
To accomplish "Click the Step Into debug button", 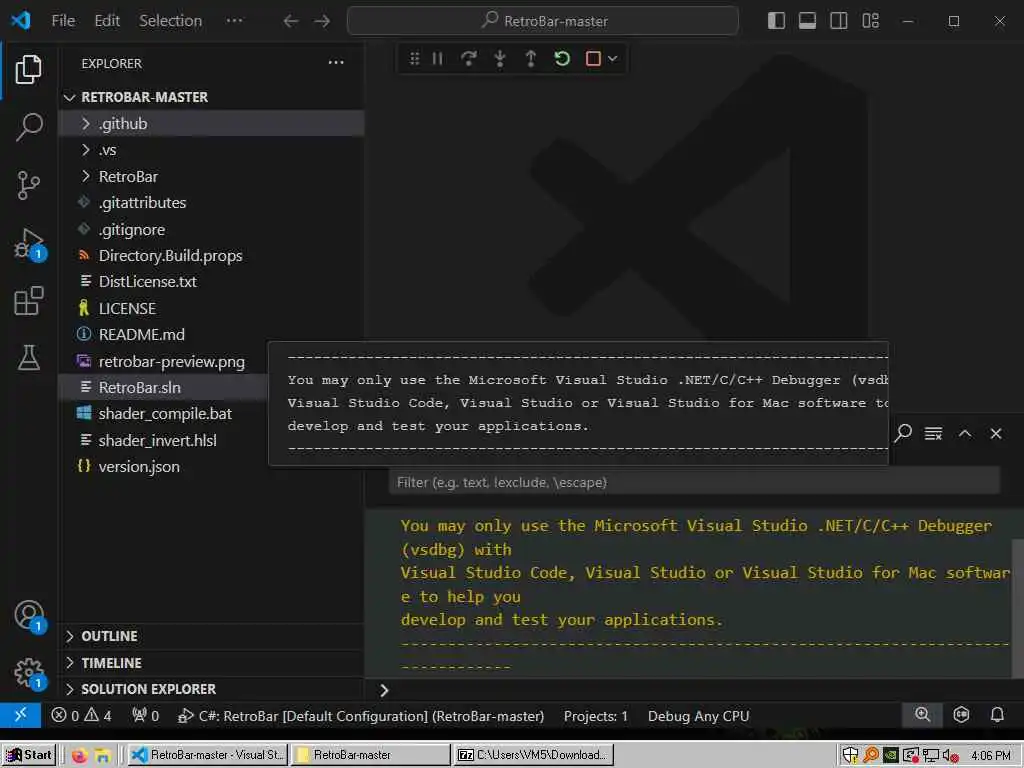I will pyautogui.click(x=500, y=59).
